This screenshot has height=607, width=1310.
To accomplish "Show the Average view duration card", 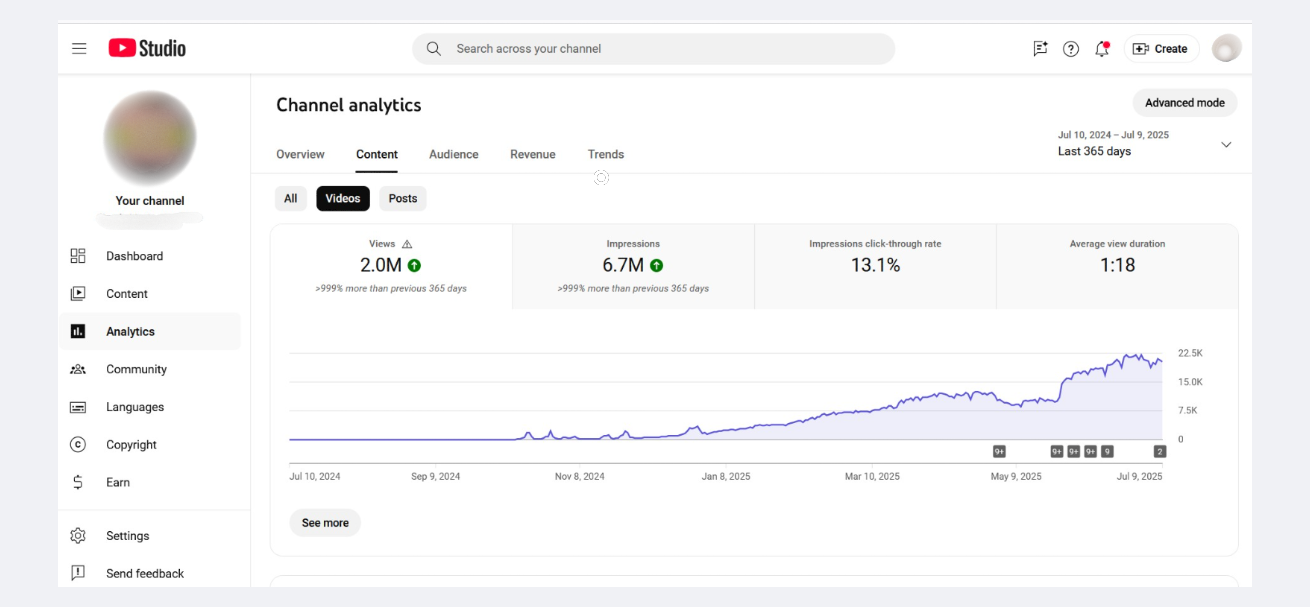I will (x=1117, y=266).
